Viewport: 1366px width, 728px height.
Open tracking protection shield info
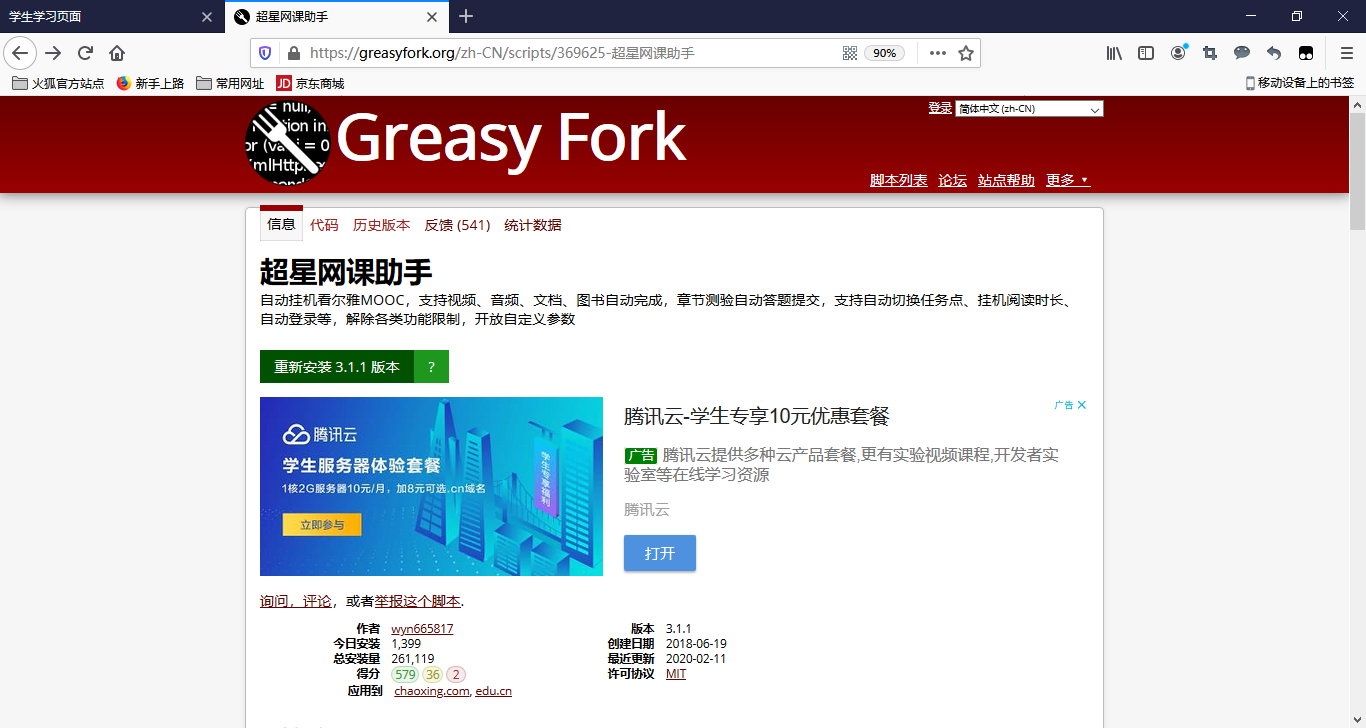pos(265,53)
